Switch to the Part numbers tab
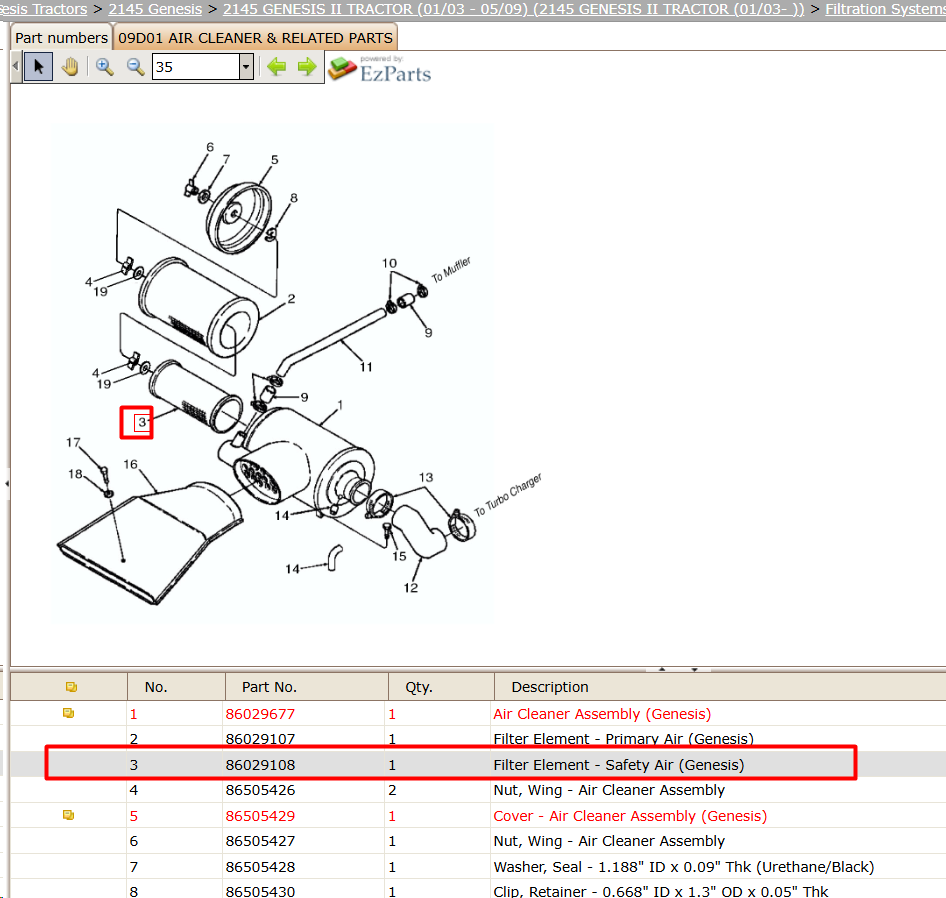This screenshot has width=946, height=898. [61, 37]
